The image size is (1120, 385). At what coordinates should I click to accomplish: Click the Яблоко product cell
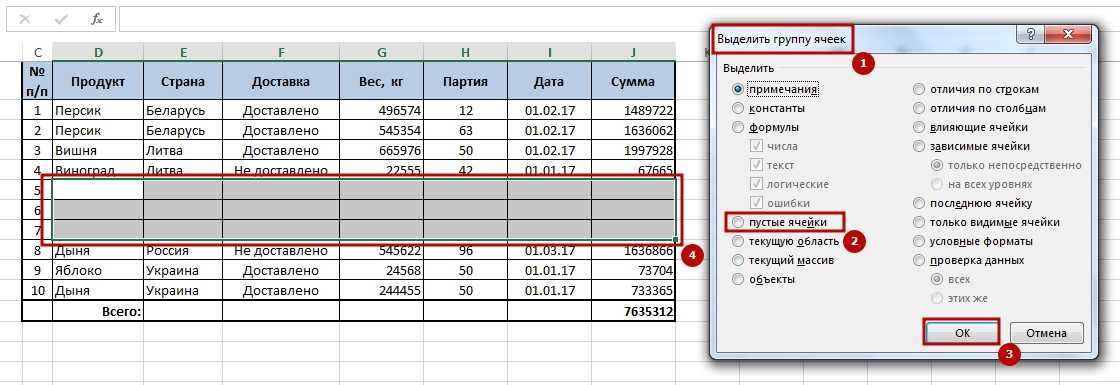(98, 271)
